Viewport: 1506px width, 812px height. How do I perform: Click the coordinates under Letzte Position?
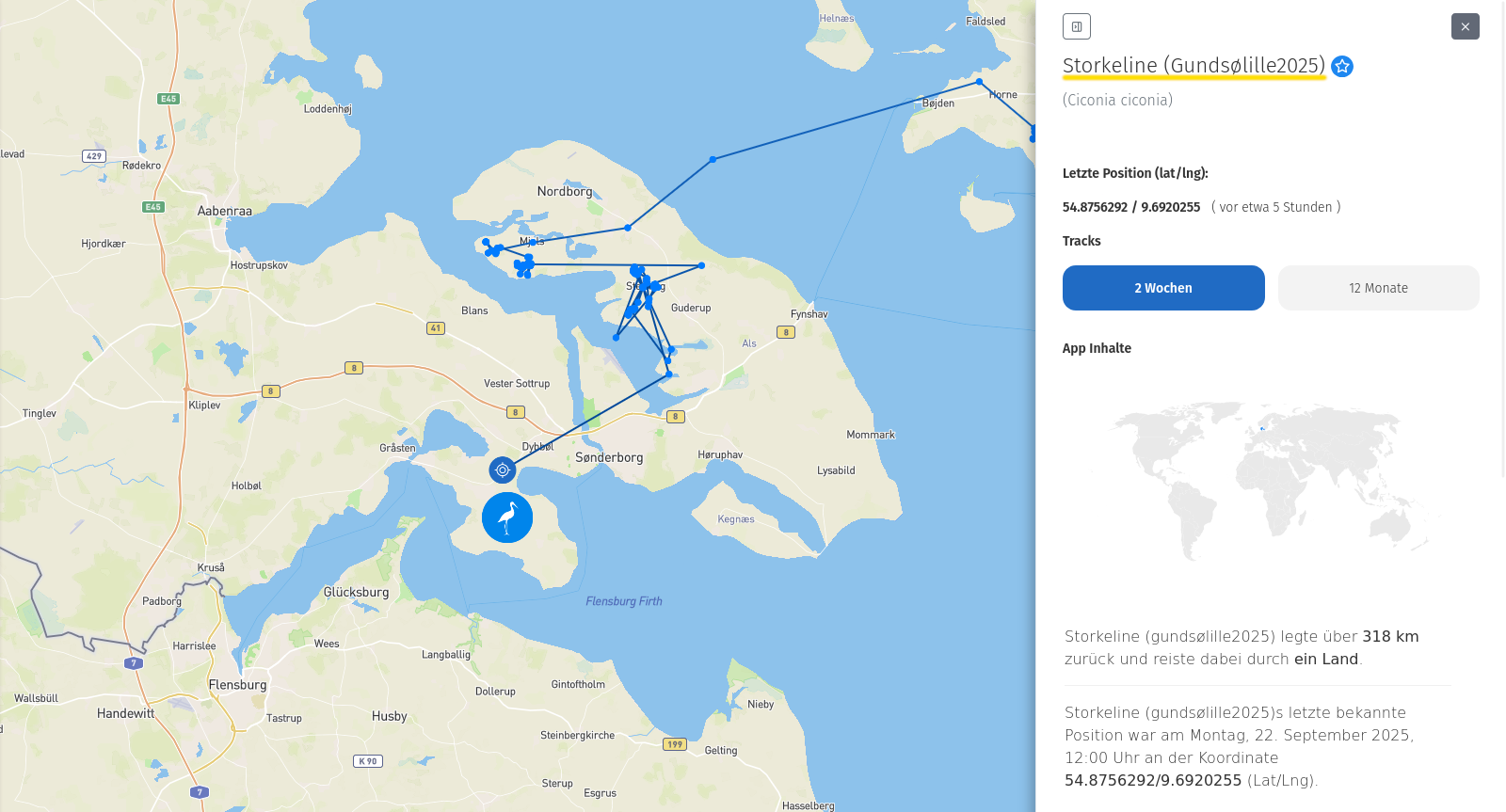(1131, 207)
